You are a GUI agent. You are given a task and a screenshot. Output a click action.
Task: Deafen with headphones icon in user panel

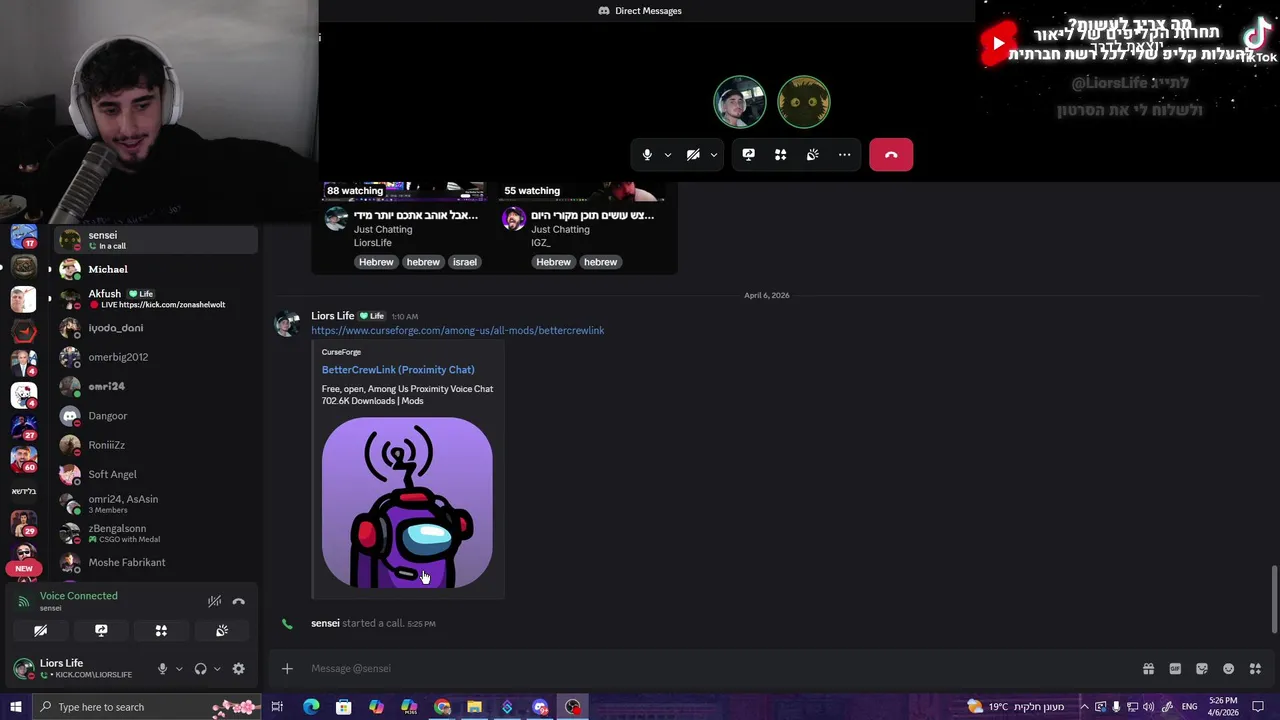[x=200, y=669]
